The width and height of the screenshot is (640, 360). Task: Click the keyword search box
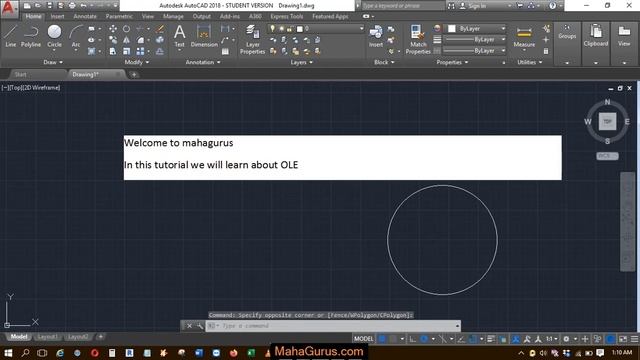tap(402, 6)
